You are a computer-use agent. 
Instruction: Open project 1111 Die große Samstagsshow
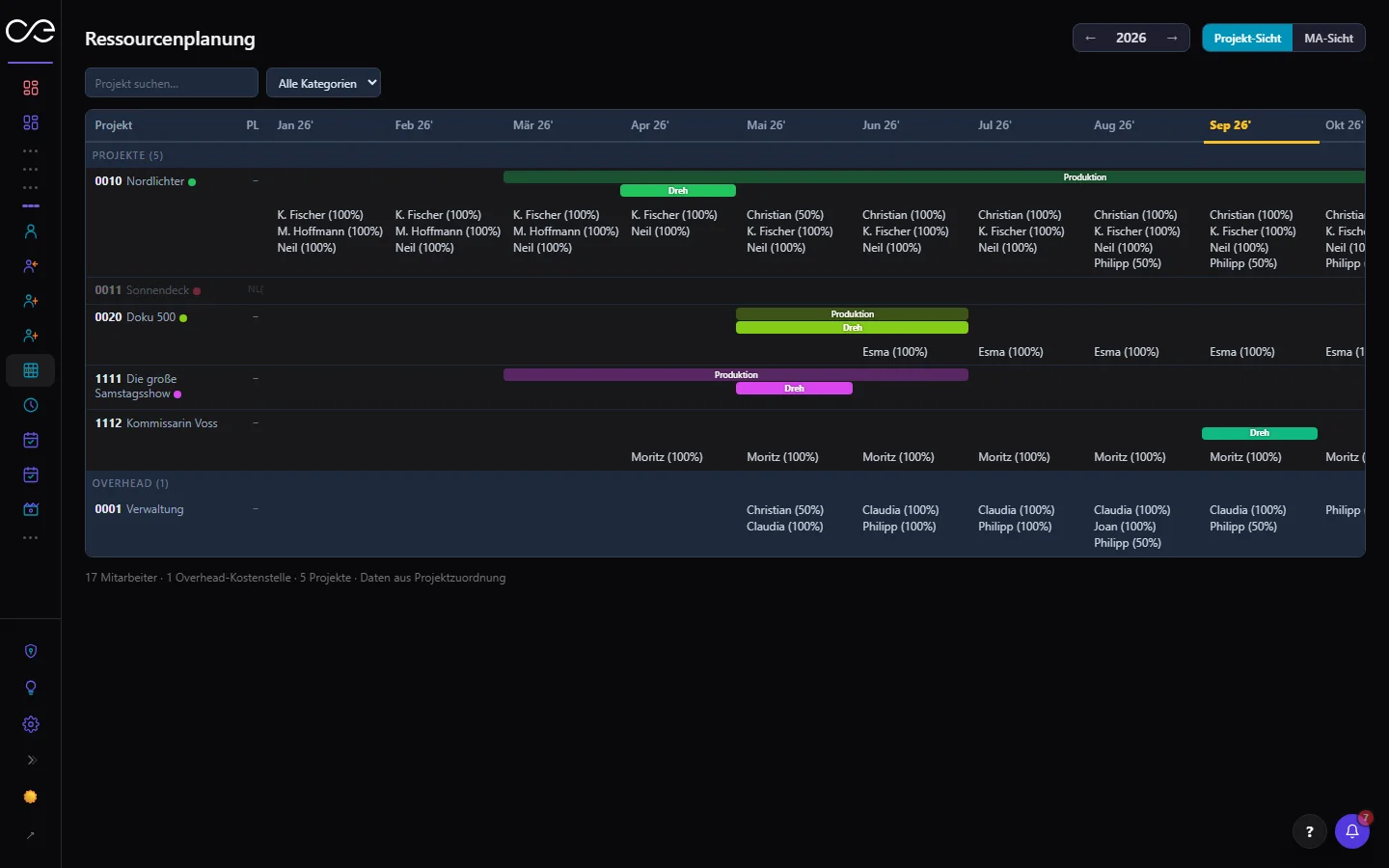pos(136,386)
